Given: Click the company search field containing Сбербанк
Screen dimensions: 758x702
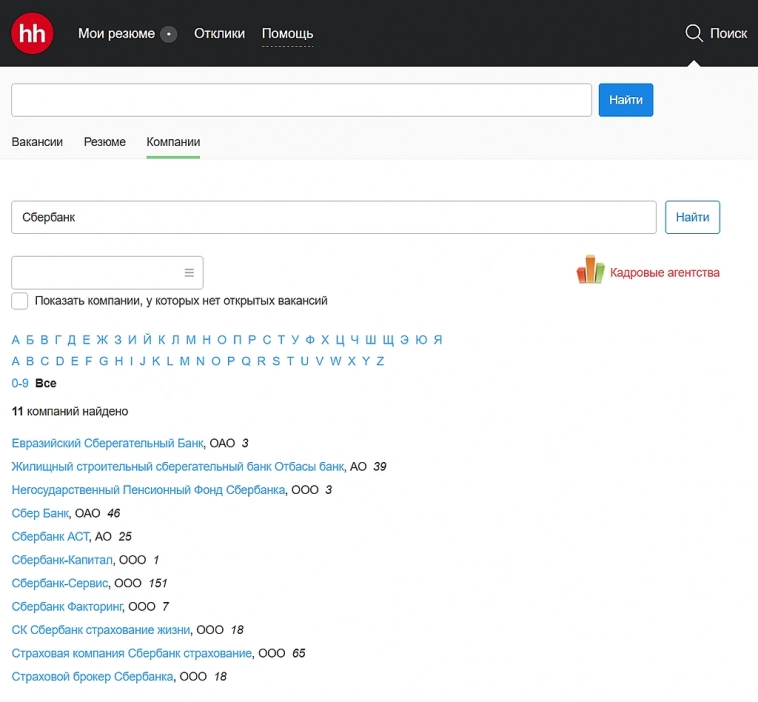Looking at the screenshot, I should click(333, 217).
